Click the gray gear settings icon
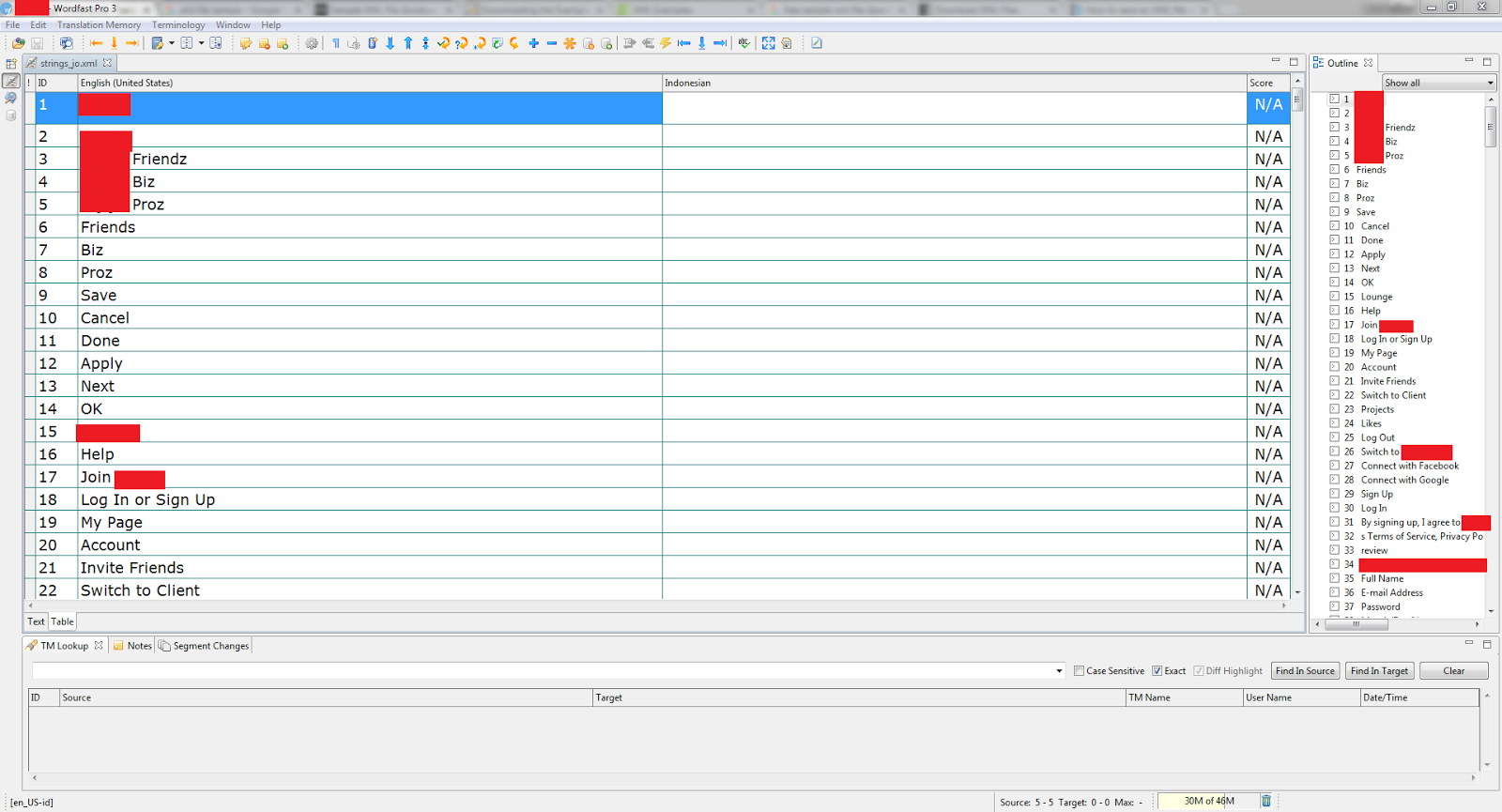This screenshot has width=1502, height=812. tap(312, 43)
